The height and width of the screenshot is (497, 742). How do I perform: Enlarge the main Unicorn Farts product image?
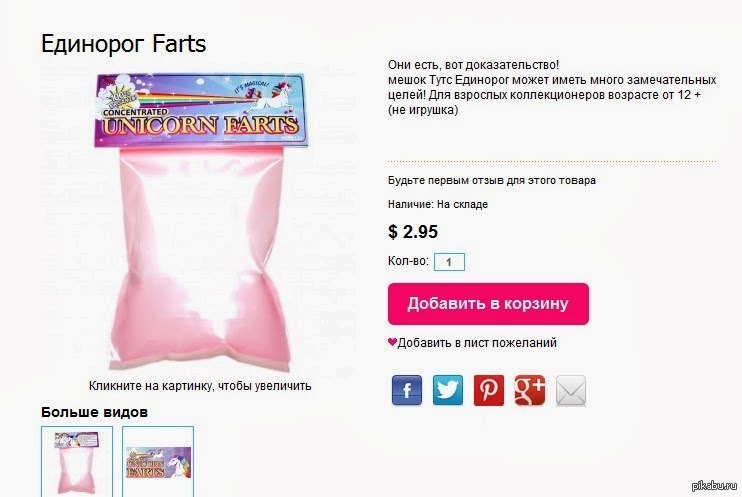tap(201, 221)
